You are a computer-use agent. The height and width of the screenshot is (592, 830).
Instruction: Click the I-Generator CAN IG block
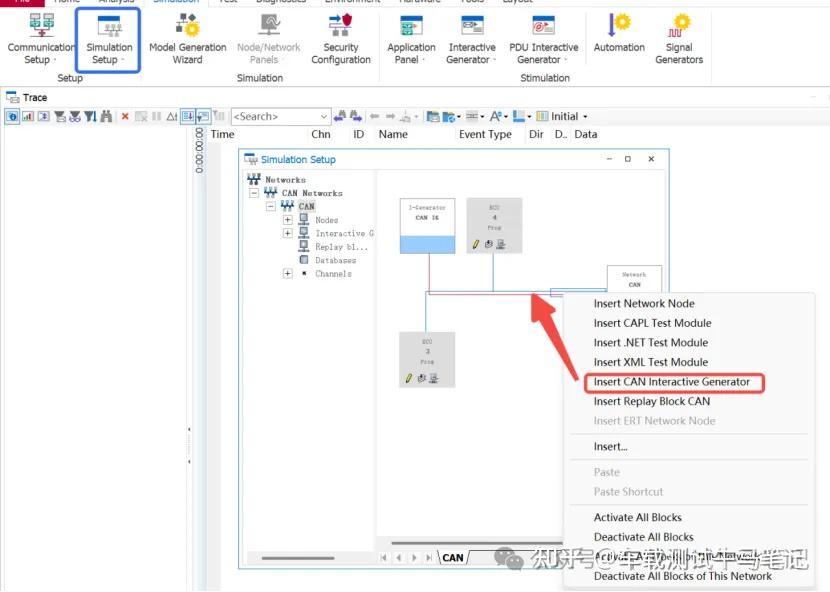pyautogui.click(x=427, y=226)
